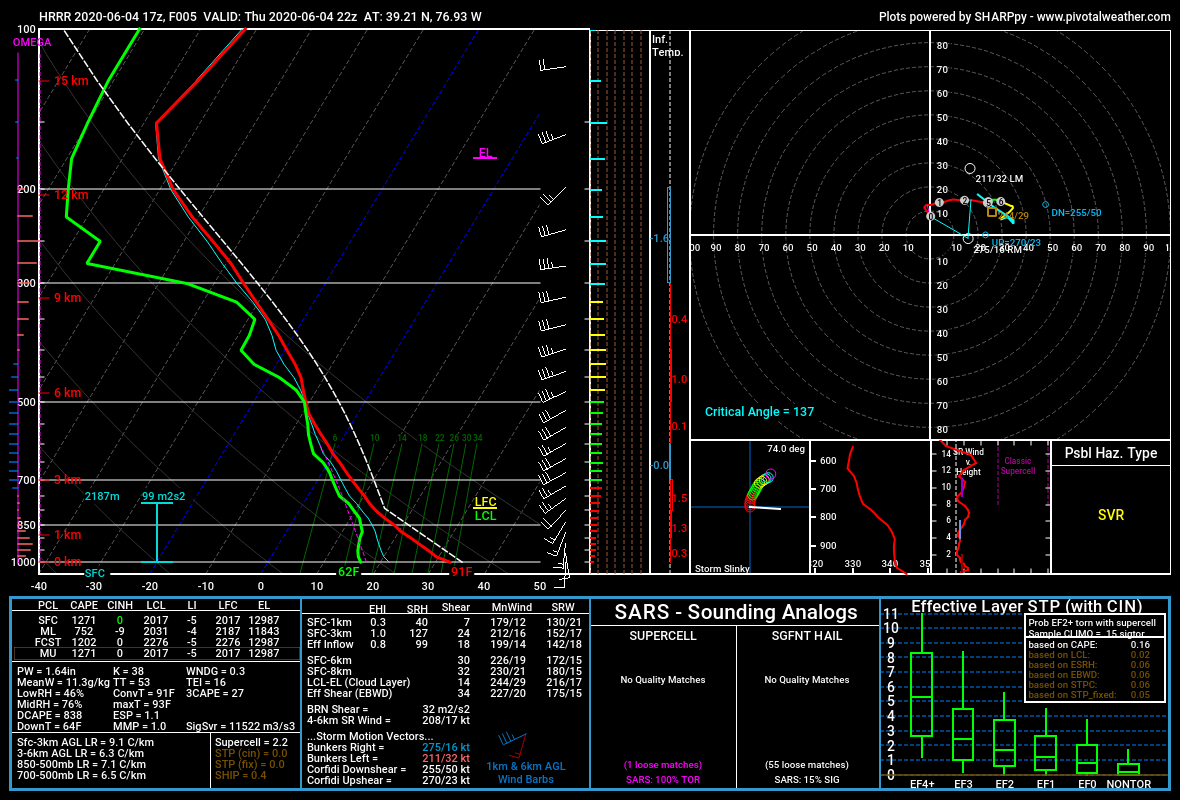Select the STP (cin) = 0.0 parameter
This screenshot has height=800, width=1180.
point(251,753)
